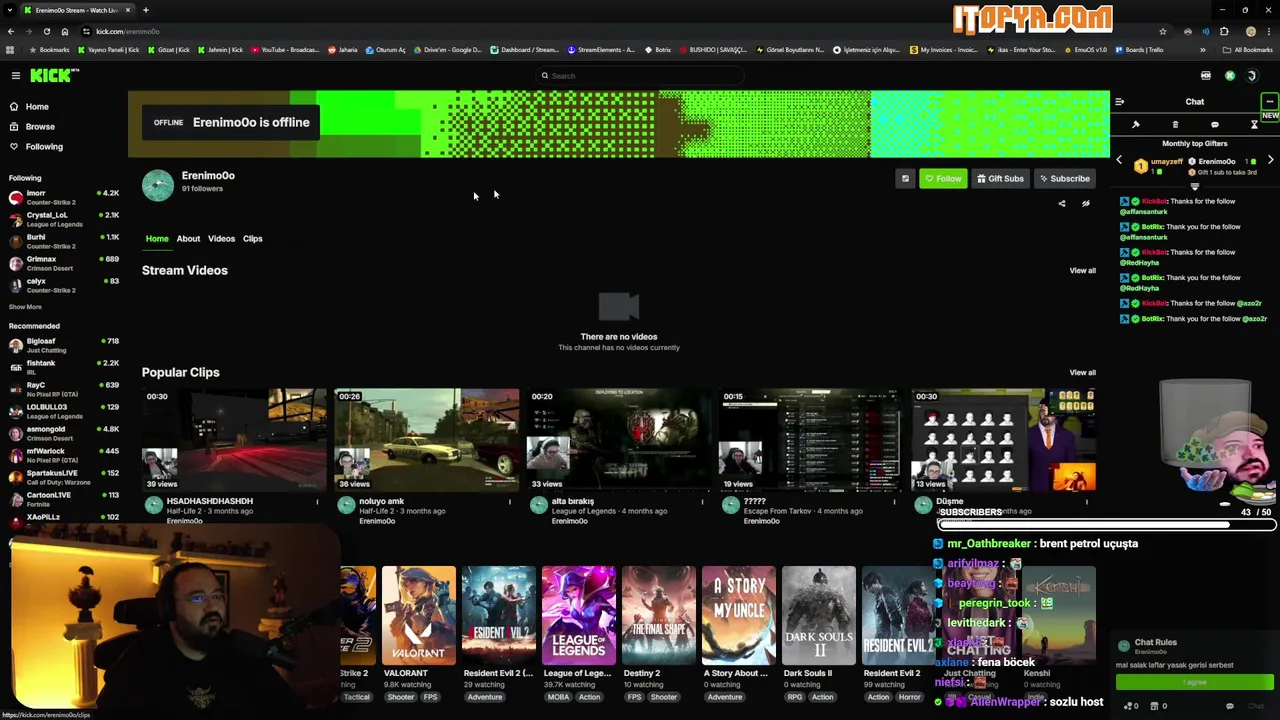Open the imorr channel in Following
The width and height of the screenshot is (1280, 720).
pyautogui.click(x=62, y=198)
